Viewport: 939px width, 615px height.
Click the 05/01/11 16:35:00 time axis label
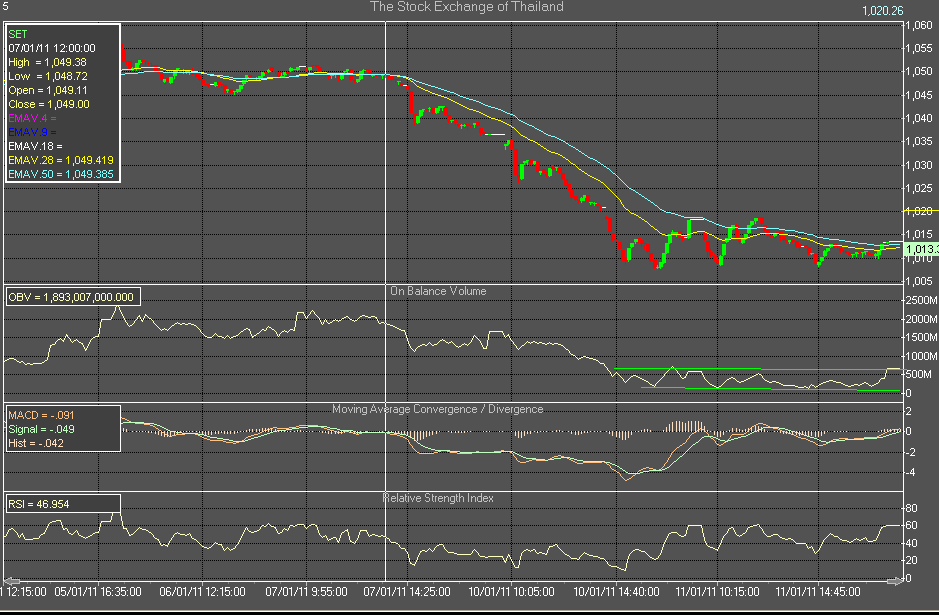(x=98, y=592)
